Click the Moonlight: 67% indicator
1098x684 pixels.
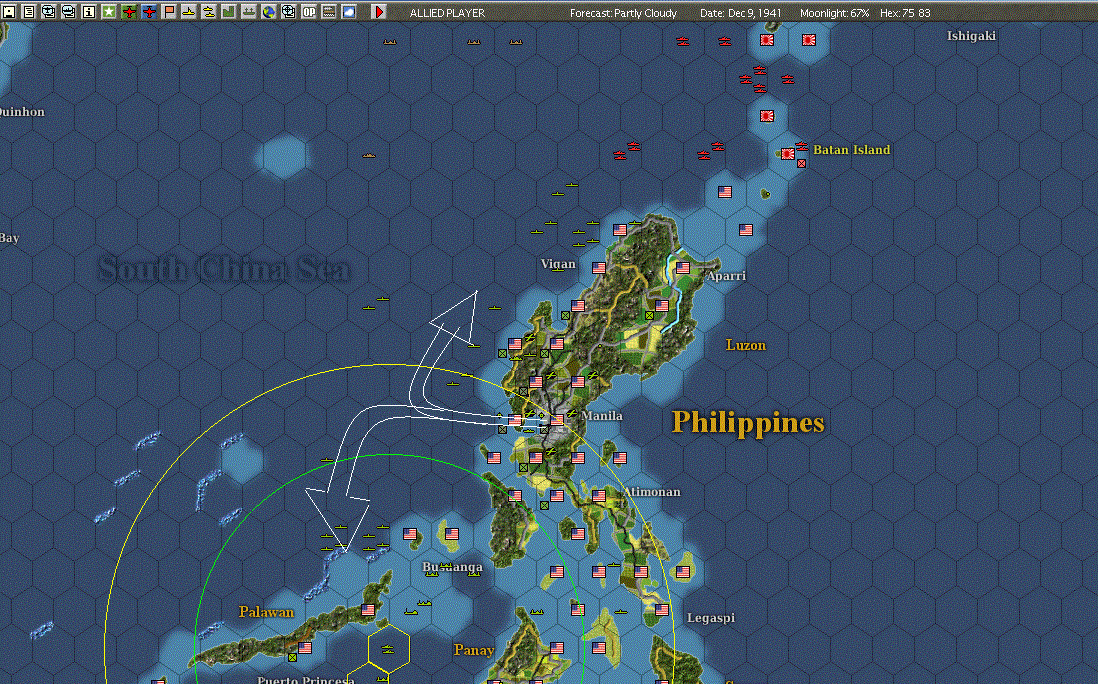[x=834, y=13]
